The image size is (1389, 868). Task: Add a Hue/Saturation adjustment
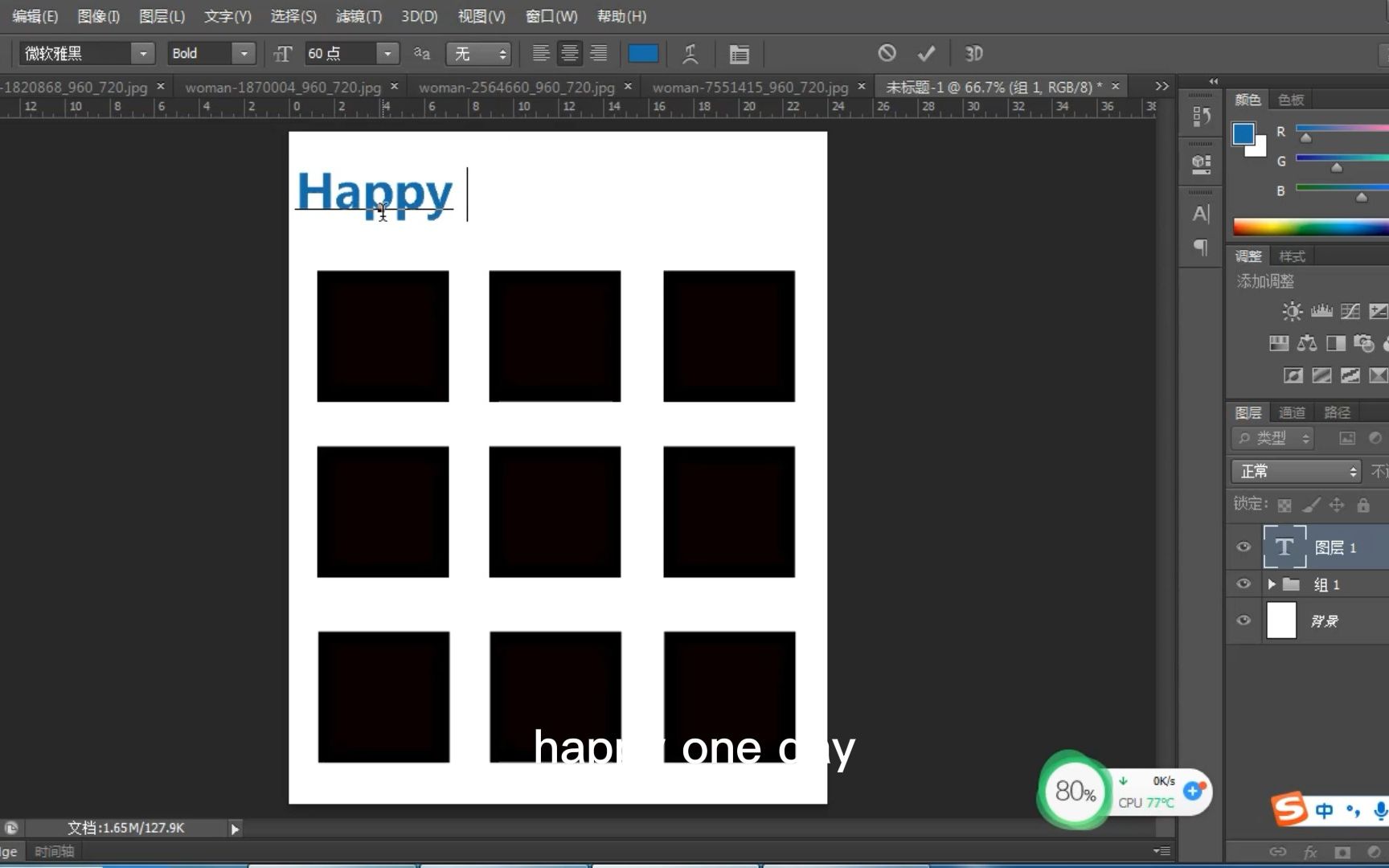(x=1279, y=344)
